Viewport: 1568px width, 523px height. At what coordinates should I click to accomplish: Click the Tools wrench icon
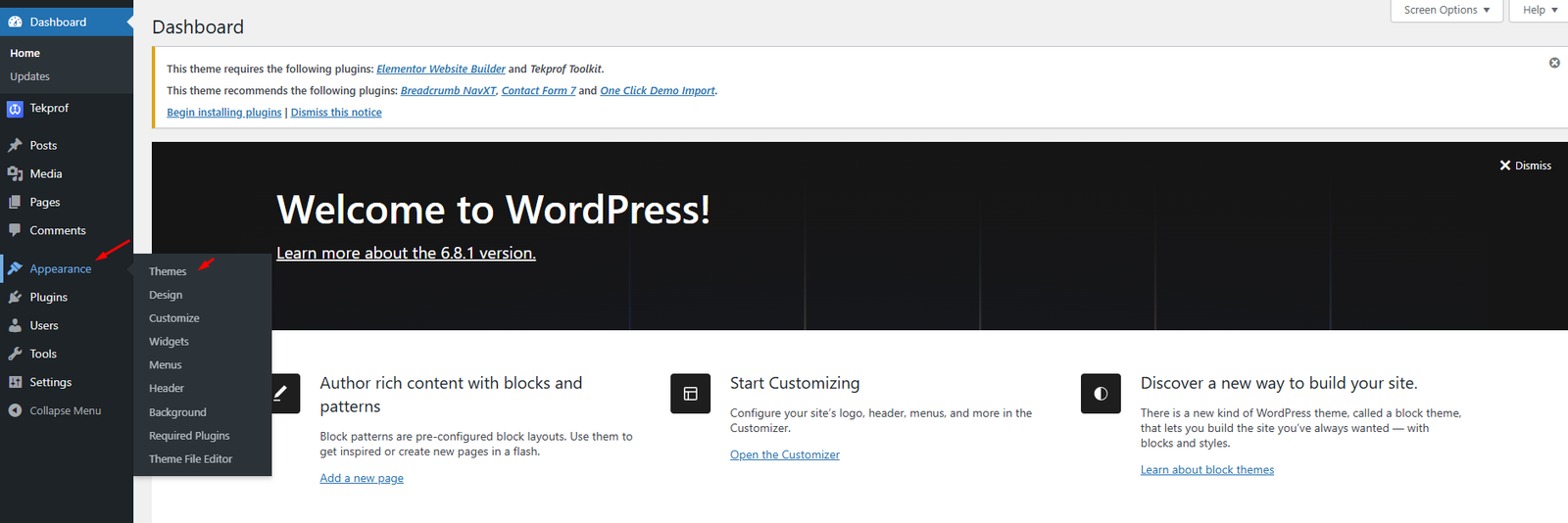pyautogui.click(x=15, y=354)
